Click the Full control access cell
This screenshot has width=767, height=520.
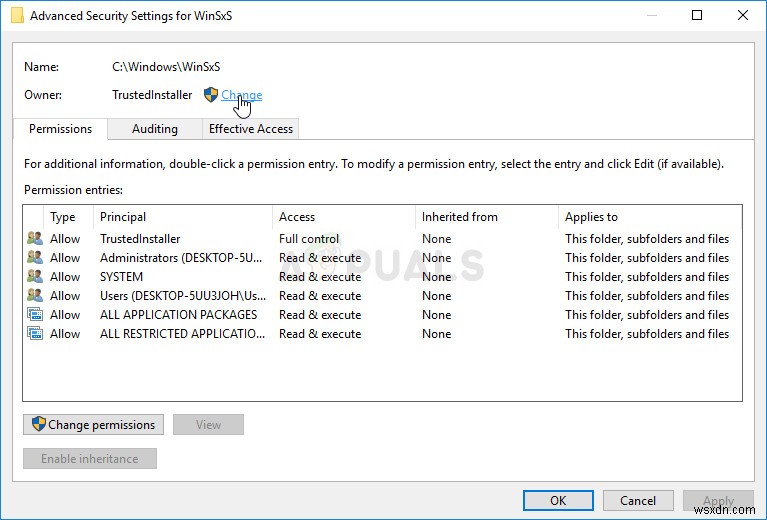pyautogui.click(x=309, y=239)
